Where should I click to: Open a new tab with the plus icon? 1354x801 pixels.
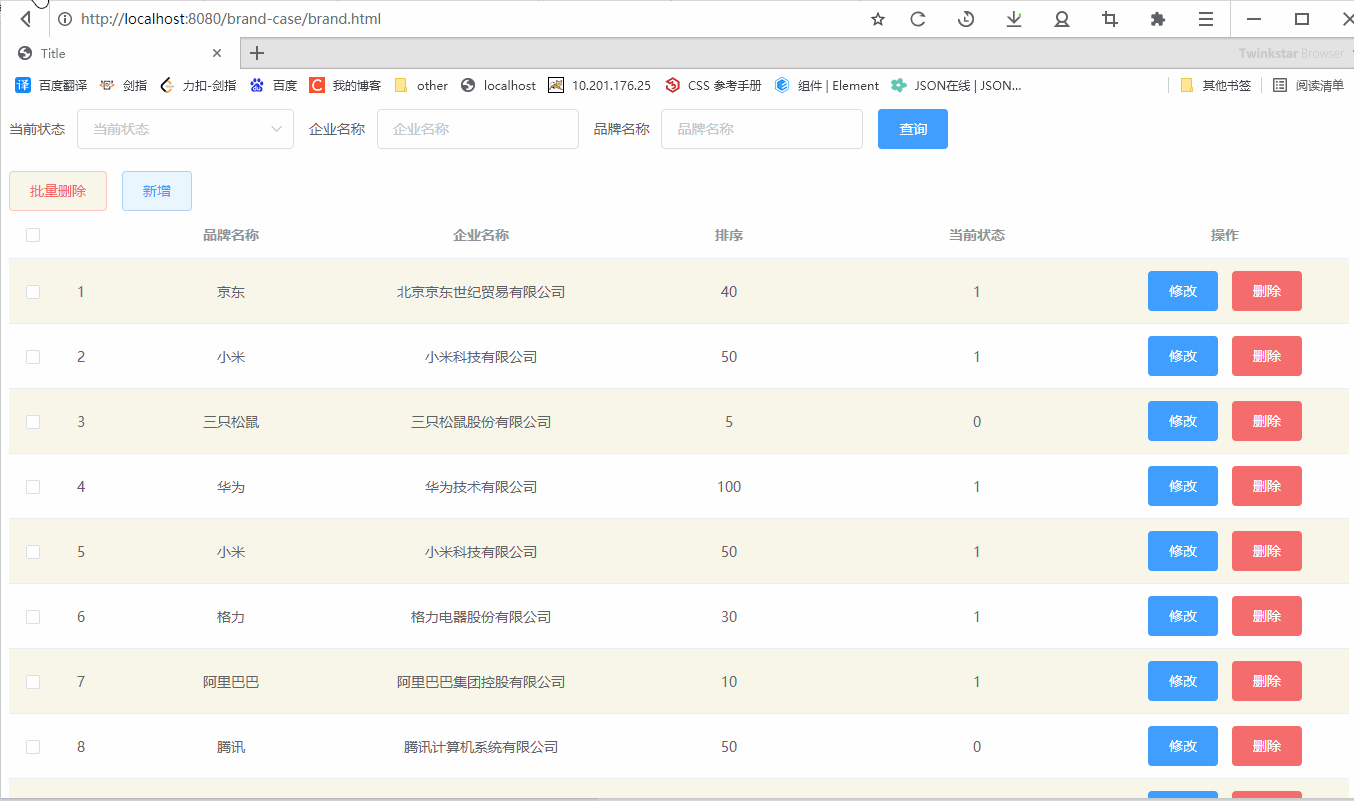[x=257, y=53]
